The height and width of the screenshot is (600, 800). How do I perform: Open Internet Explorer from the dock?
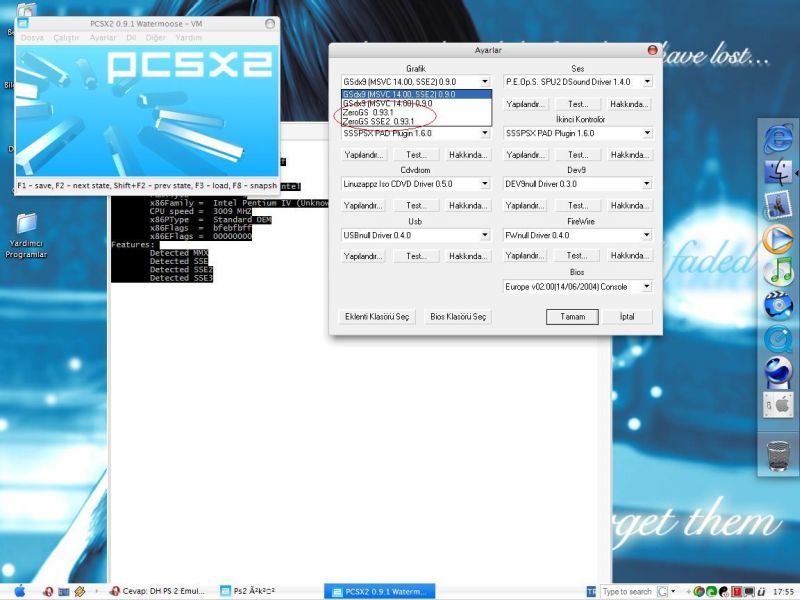click(778, 139)
